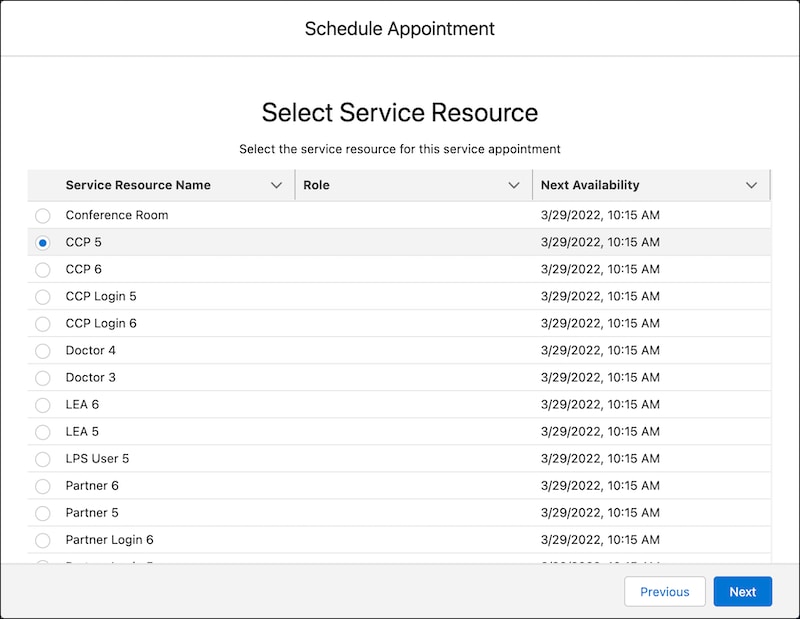The width and height of the screenshot is (800, 619).
Task: Select the CCP 5 radio button
Action: pyautogui.click(x=43, y=243)
